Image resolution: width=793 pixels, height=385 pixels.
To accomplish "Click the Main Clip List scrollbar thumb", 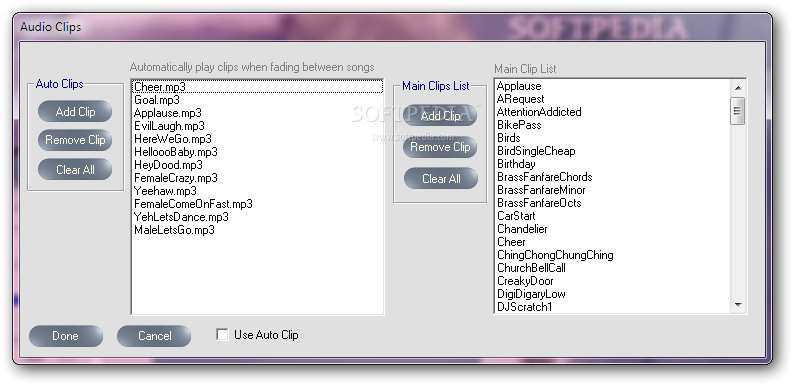I will click(738, 110).
